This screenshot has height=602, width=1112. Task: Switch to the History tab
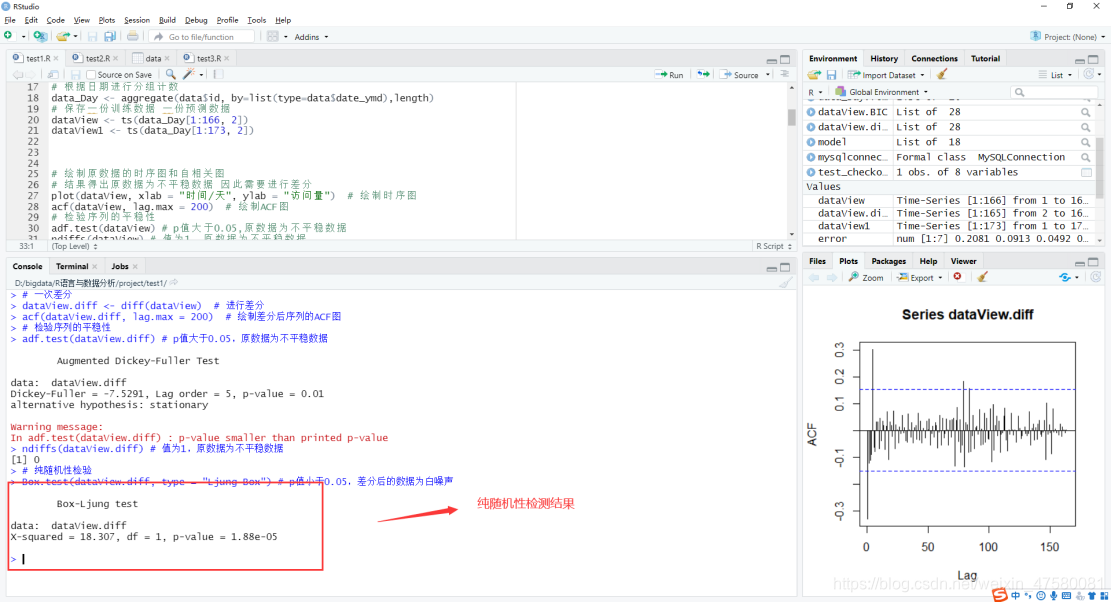[x=884, y=58]
